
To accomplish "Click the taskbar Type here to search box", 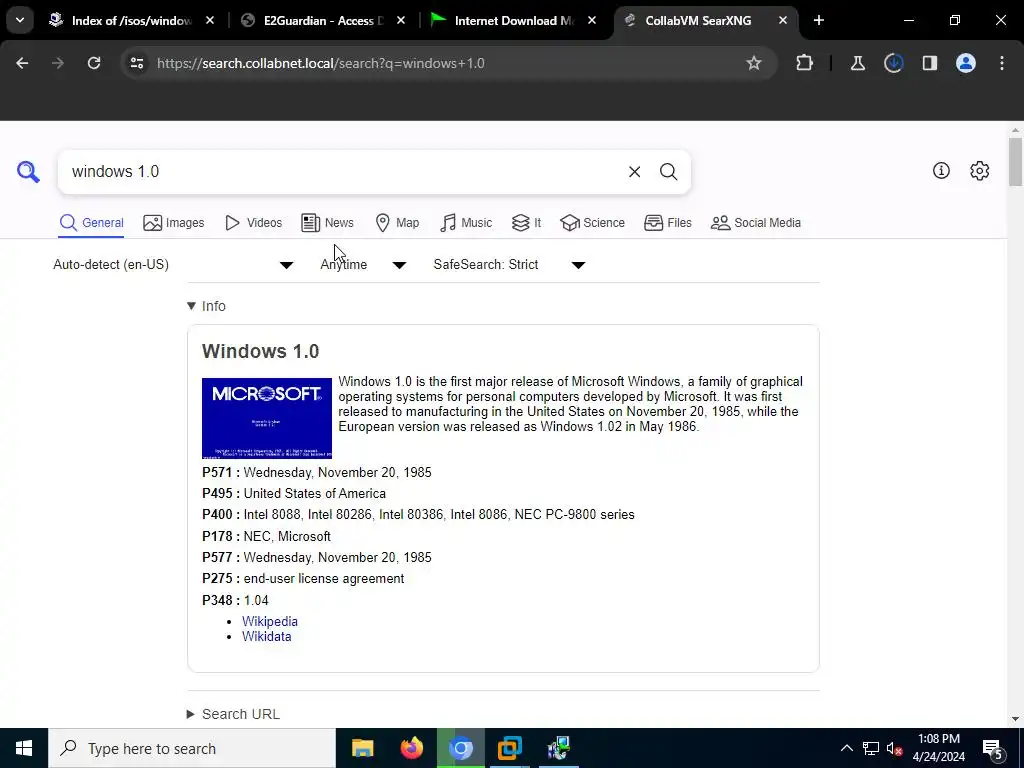I will point(192,748).
